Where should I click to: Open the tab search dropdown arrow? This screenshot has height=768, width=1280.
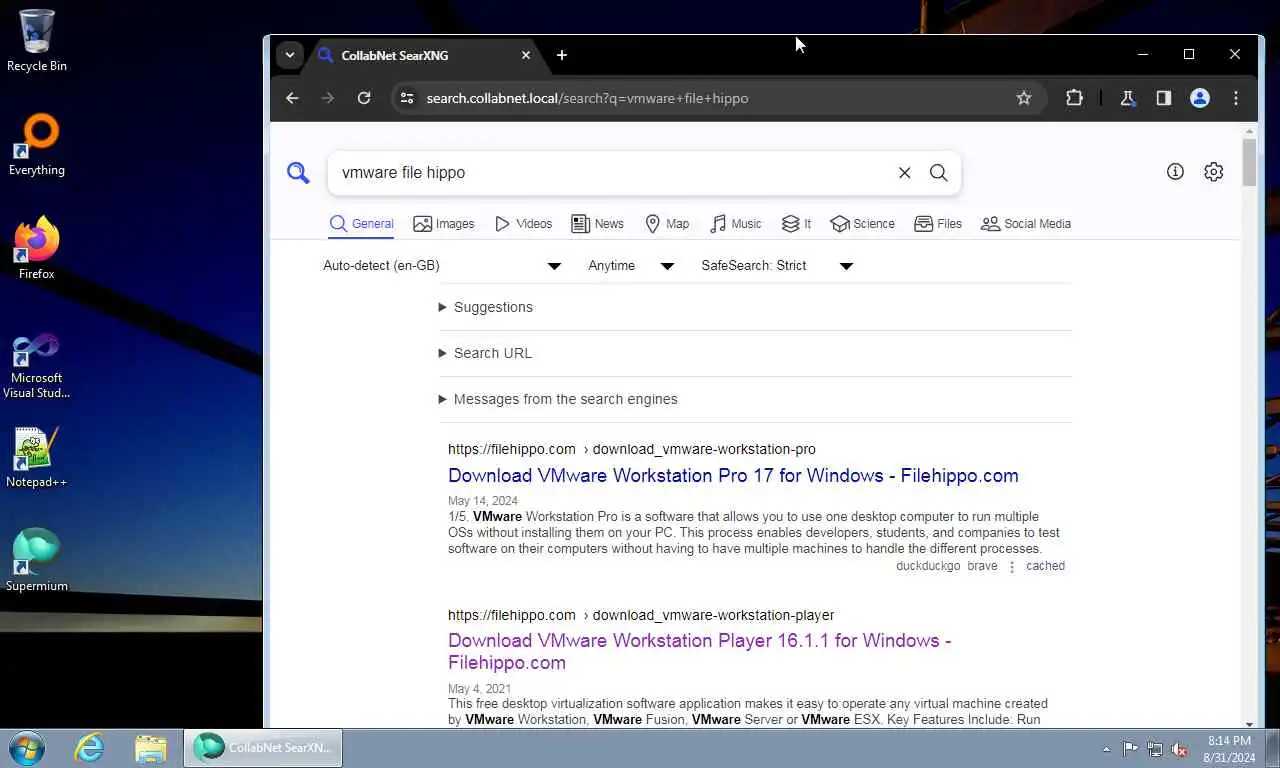coord(289,55)
